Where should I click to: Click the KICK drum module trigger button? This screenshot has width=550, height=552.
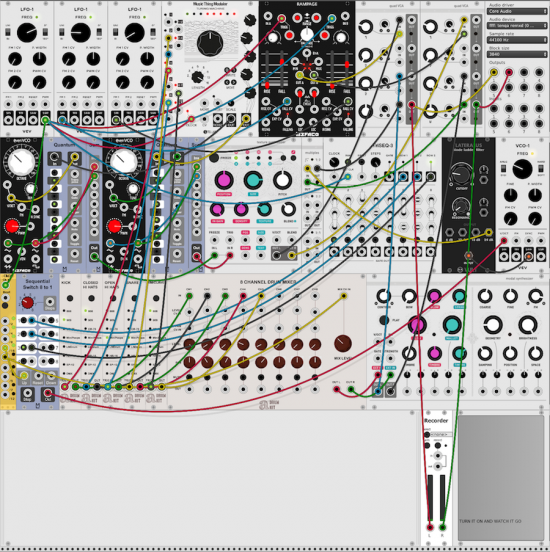tap(70, 299)
